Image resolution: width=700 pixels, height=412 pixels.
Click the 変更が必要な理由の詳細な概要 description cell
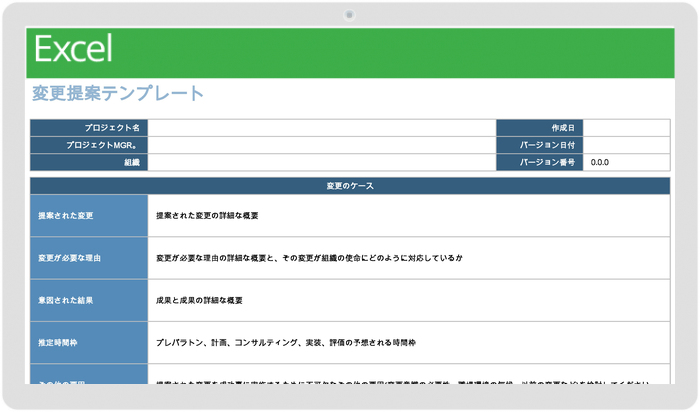pyautogui.click(x=409, y=258)
